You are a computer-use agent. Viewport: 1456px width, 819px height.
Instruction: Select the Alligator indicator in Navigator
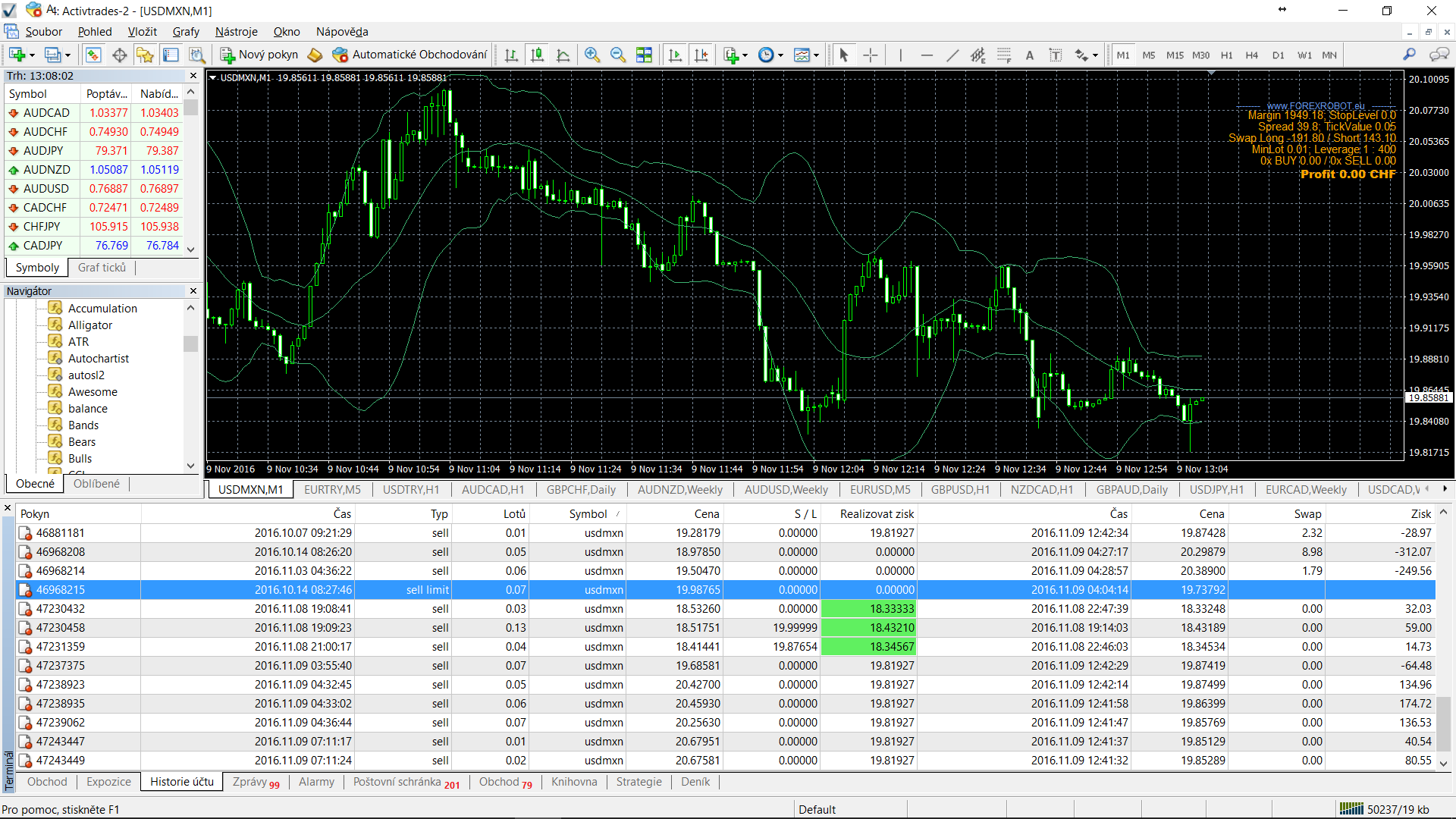(x=89, y=325)
